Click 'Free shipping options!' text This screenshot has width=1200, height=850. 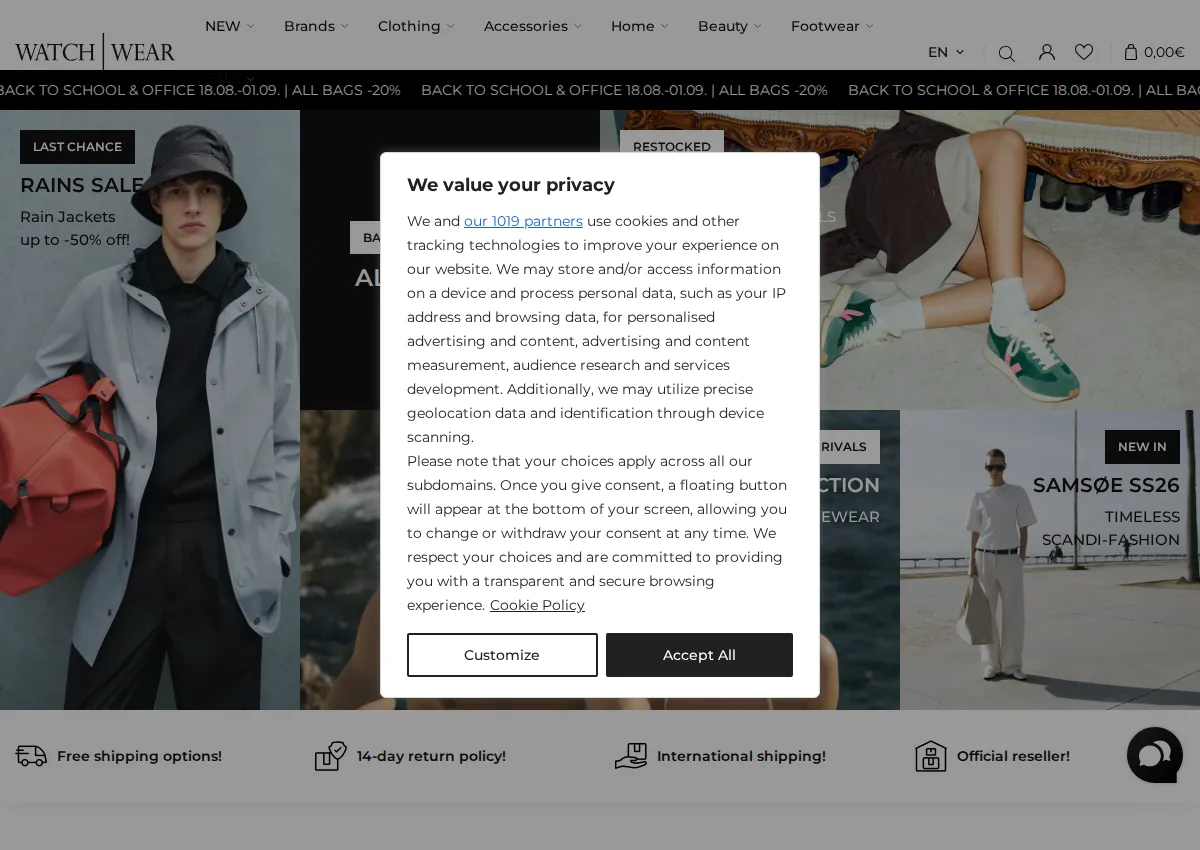(x=139, y=756)
